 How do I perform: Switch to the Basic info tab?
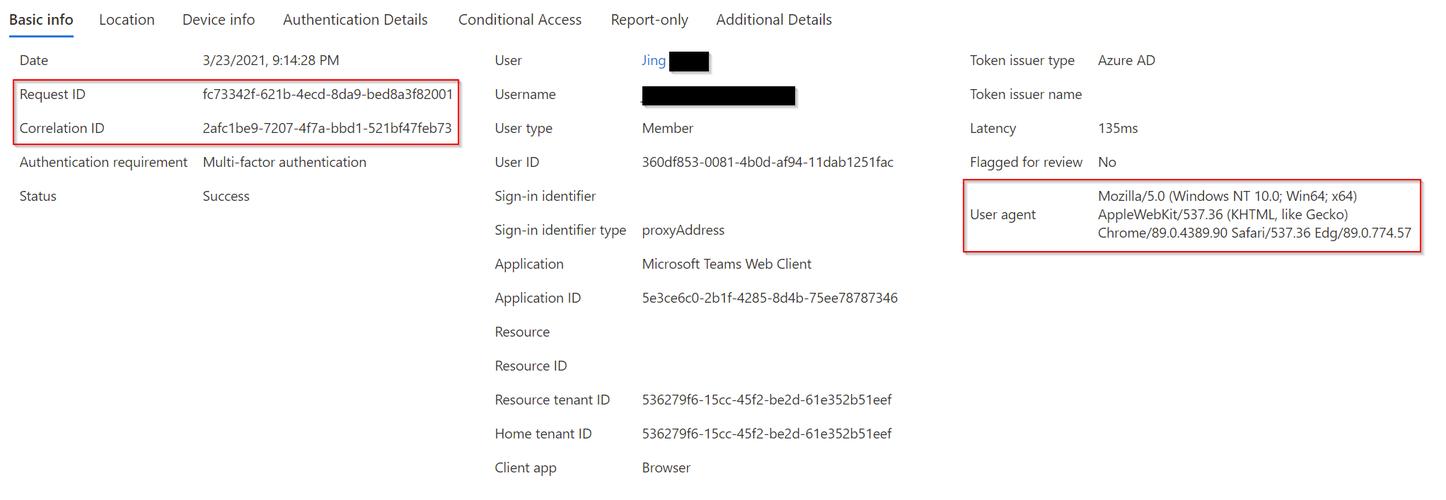41,20
